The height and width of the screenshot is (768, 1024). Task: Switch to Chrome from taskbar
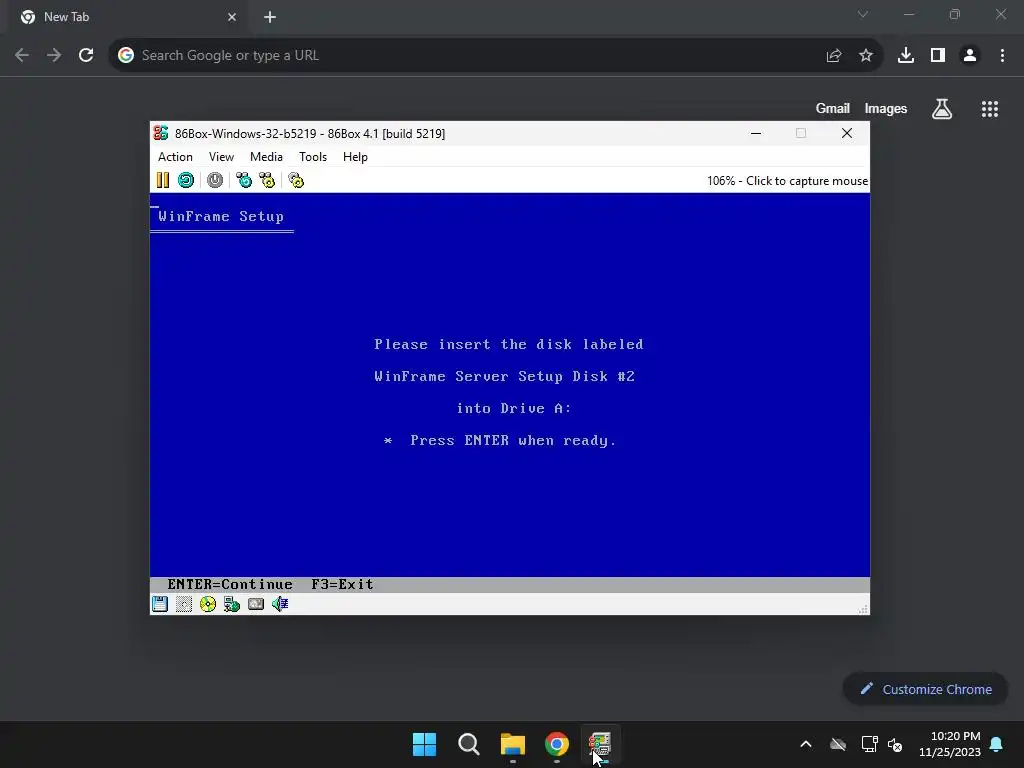click(557, 744)
